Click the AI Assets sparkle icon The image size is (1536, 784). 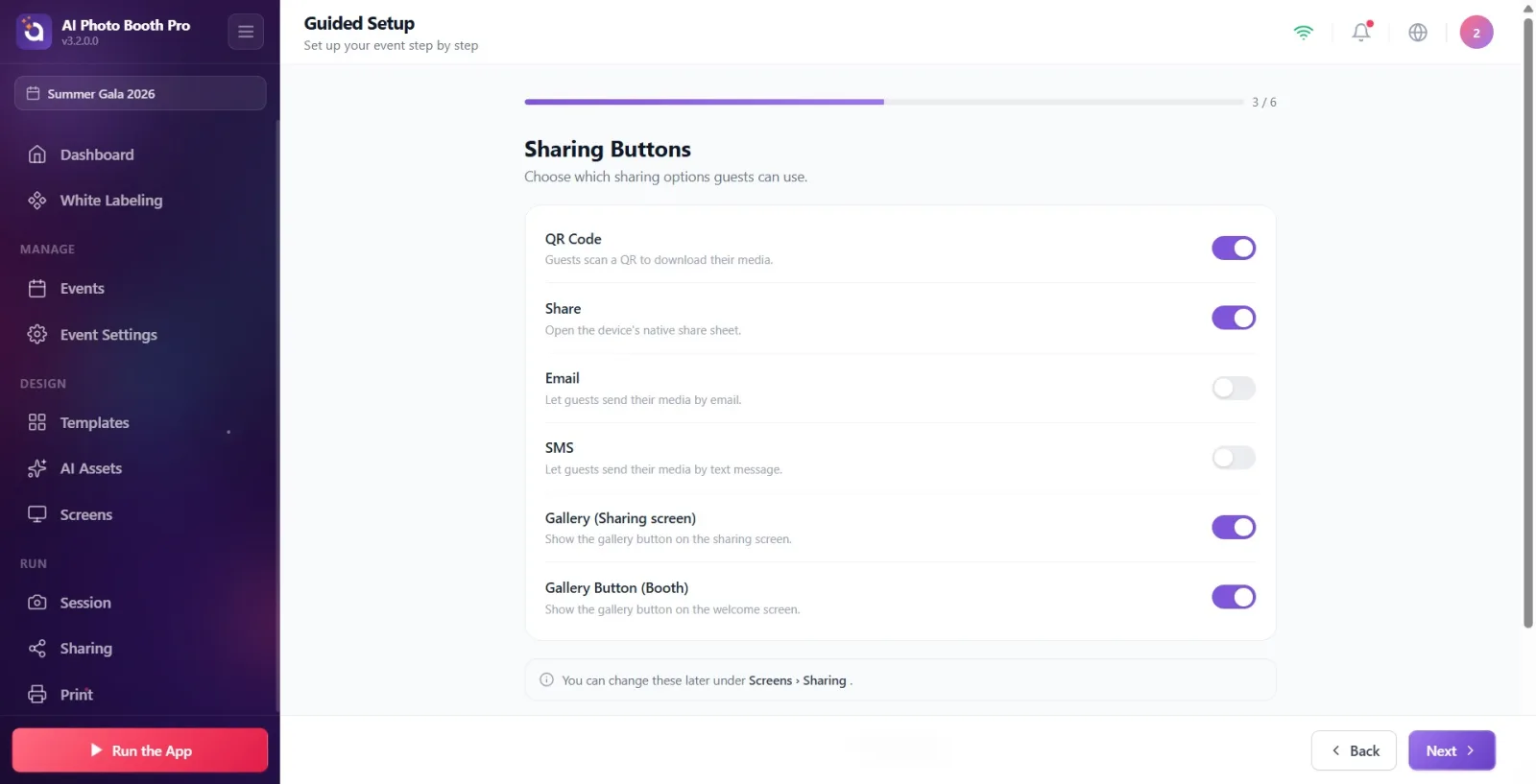37,468
